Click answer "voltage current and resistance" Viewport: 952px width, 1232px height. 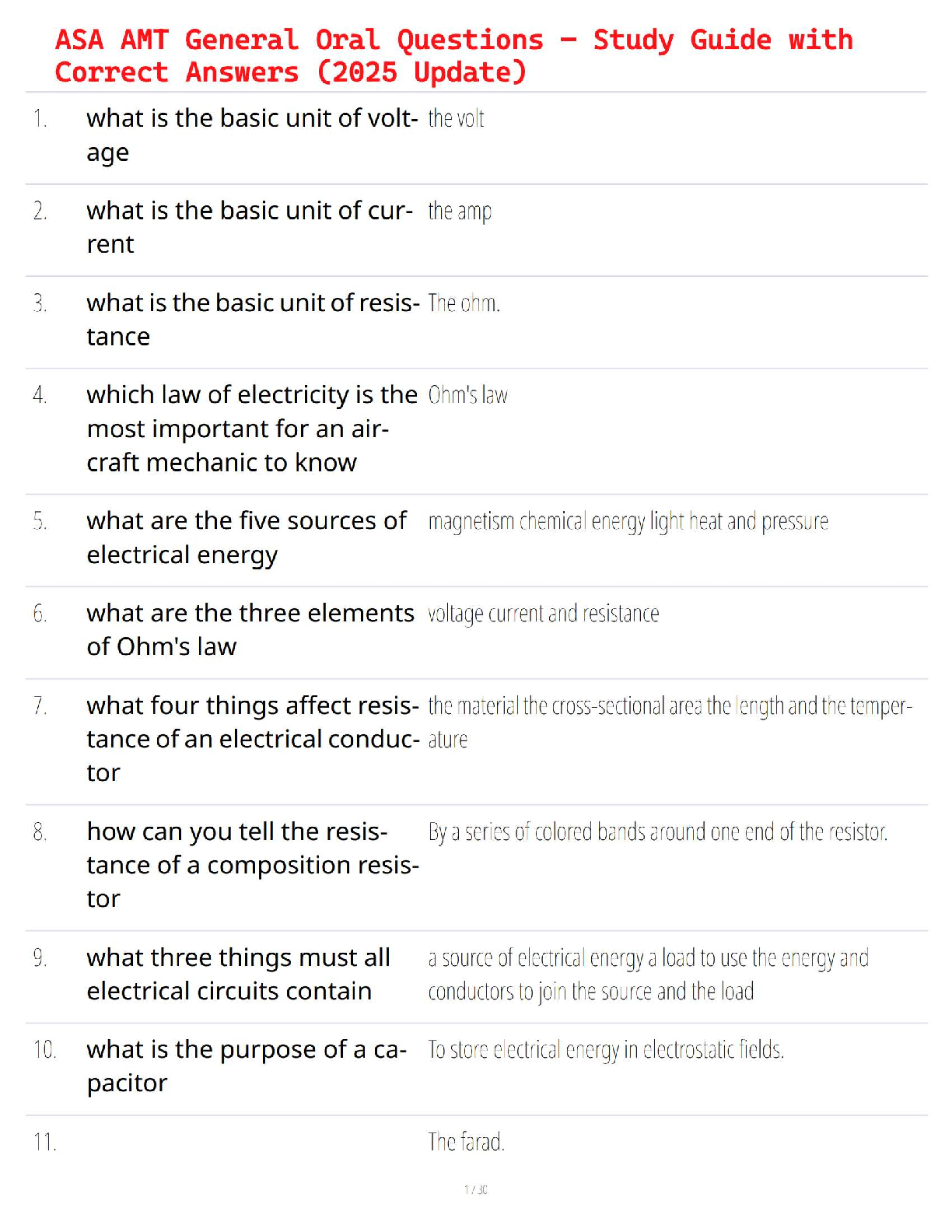[543, 614]
